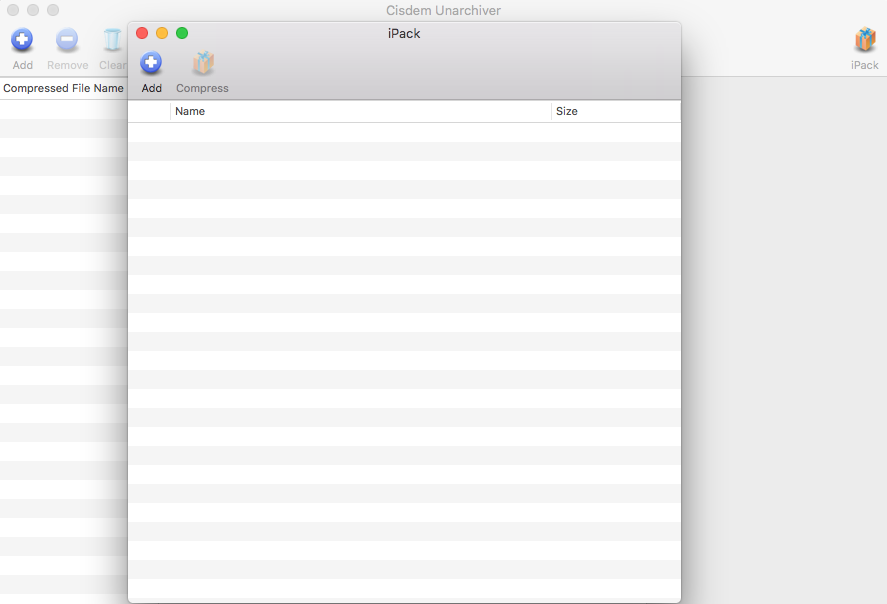Click Add in the Cisdem Unarchiver toolbar
This screenshot has height=604, width=887.
click(22, 41)
